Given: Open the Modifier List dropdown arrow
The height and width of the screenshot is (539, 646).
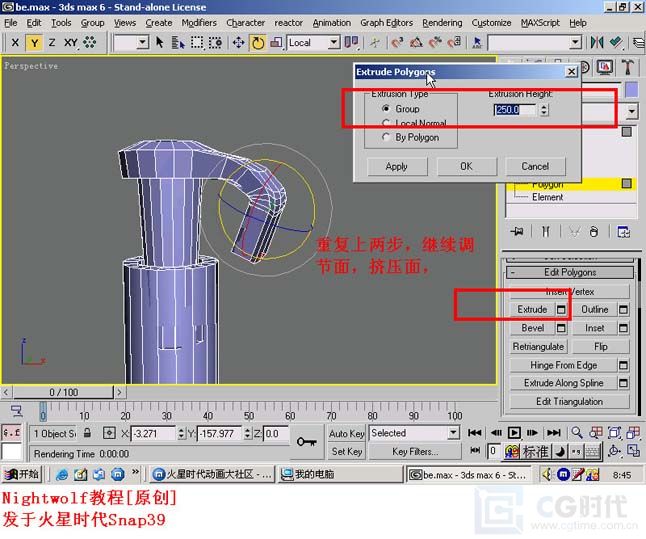Looking at the screenshot, I should (632, 111).
